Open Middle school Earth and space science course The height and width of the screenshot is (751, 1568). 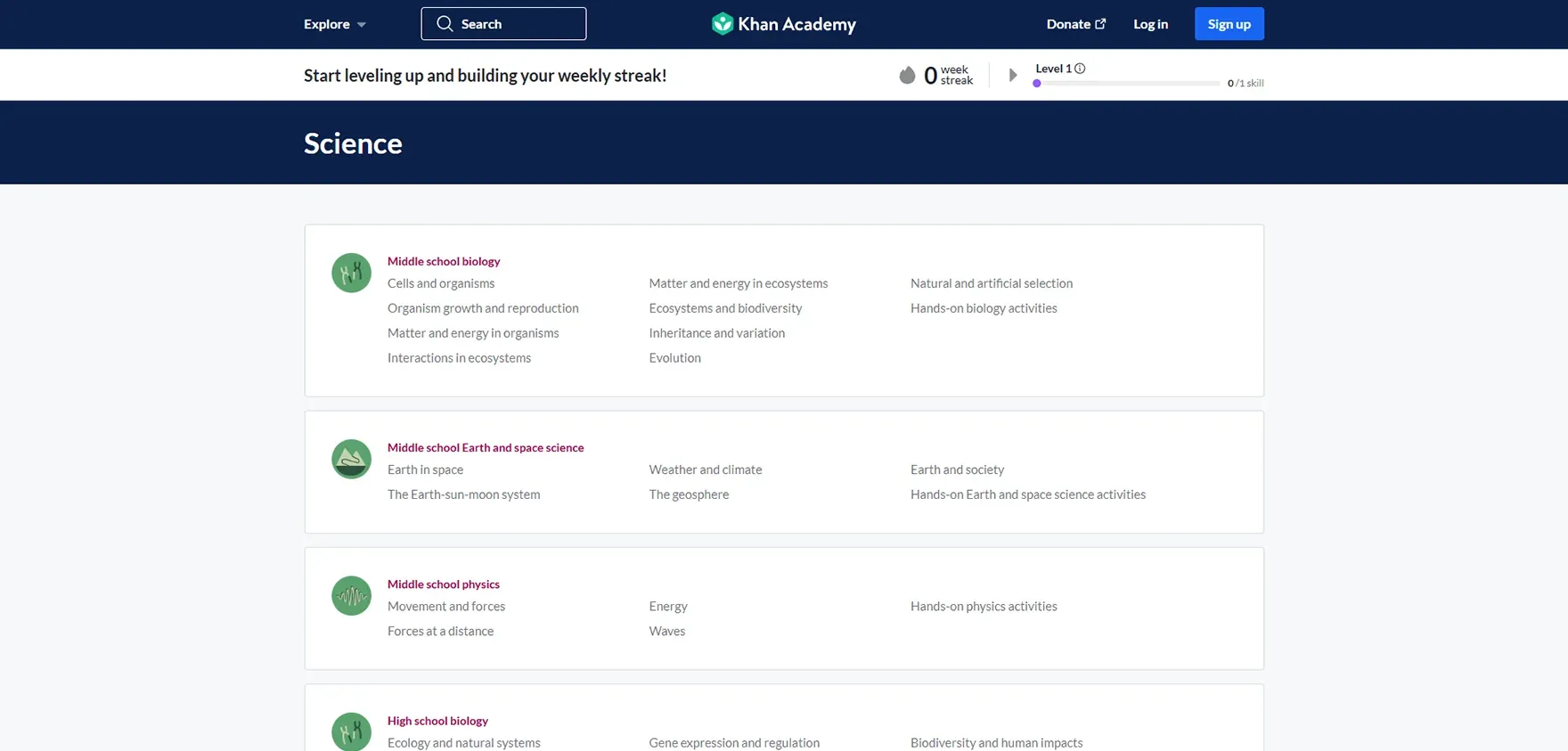pos(486,447)
